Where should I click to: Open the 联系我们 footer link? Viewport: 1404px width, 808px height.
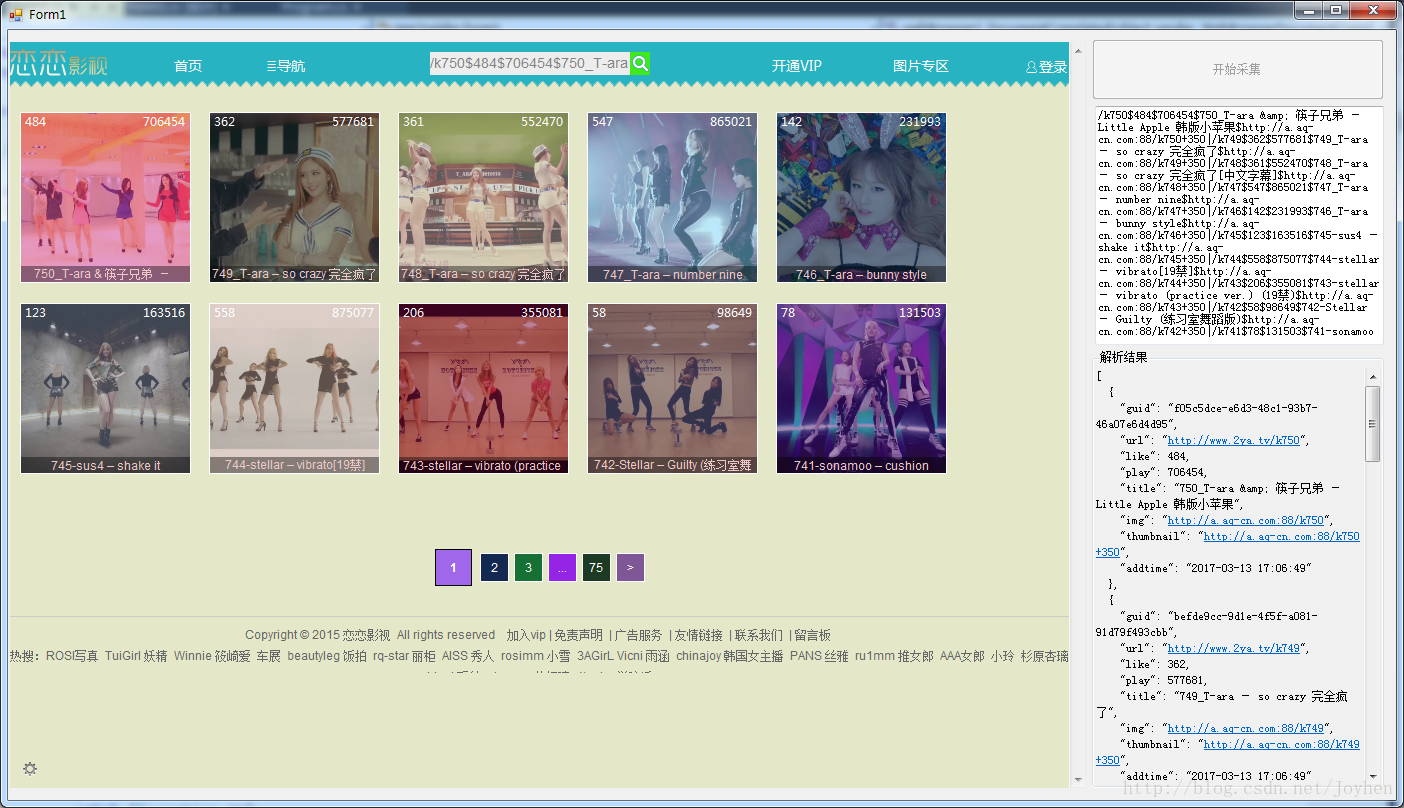759,635
